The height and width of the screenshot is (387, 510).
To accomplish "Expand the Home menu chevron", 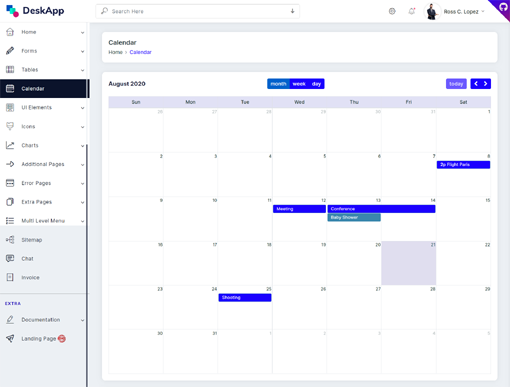I will tap(82, 33).
